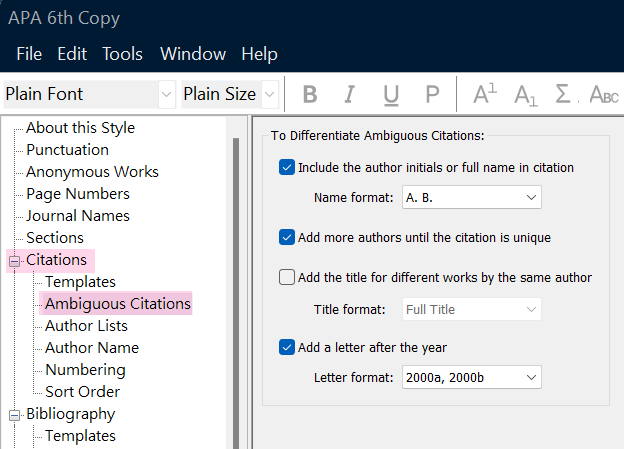Image resolution: width=624 pixels, height=449 pixels.
Task: Select Punctuation in the tree
Action: (67, 150)
